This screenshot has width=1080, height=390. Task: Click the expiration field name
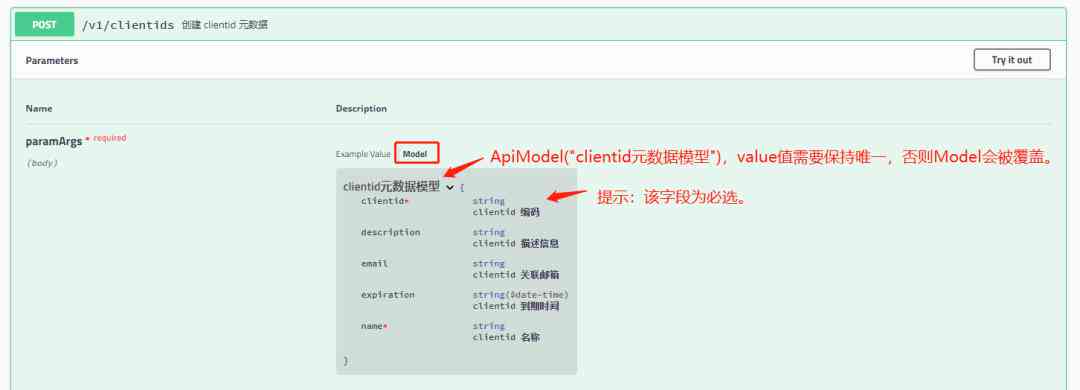coord(388,294)
